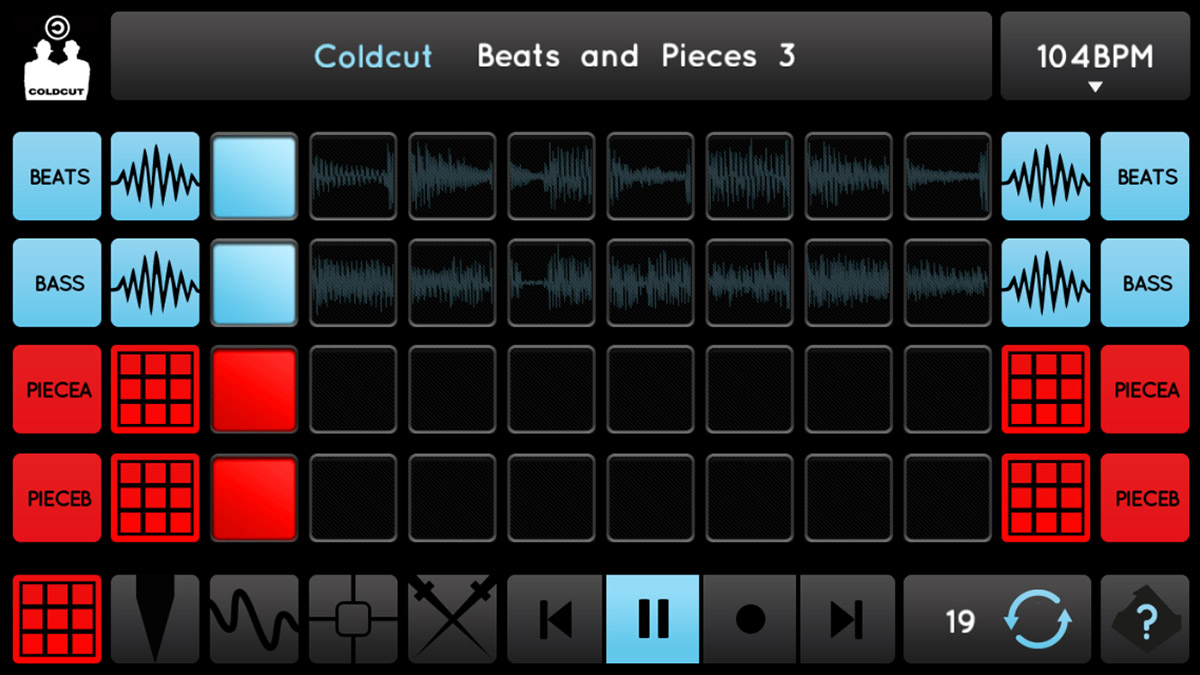This screenshot has width=1200, height=675.
Task: Select the filter funnel tool icon
Action: 155,619
